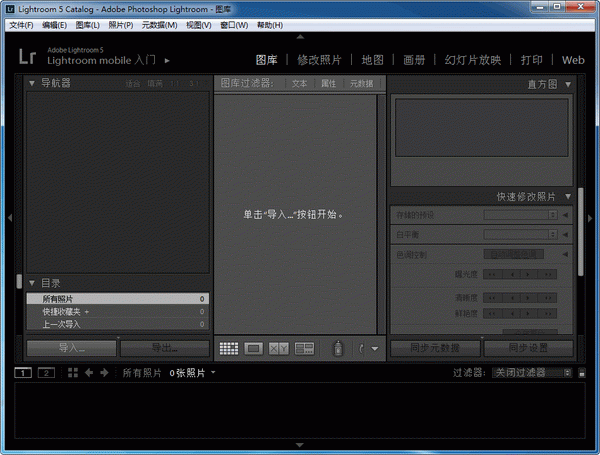This screenshot has width=600, height=455.
Task: Click the auto tone button beside 色调控制
Action: [514, 254]
